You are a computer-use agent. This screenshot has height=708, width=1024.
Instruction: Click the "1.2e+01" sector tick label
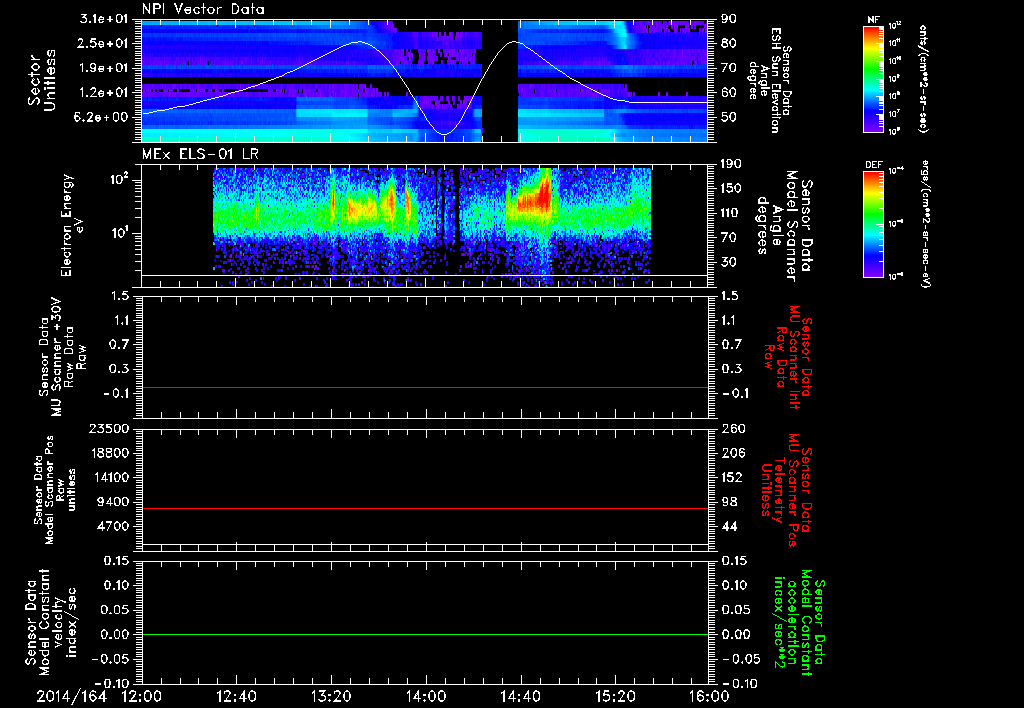pos(104,93)
